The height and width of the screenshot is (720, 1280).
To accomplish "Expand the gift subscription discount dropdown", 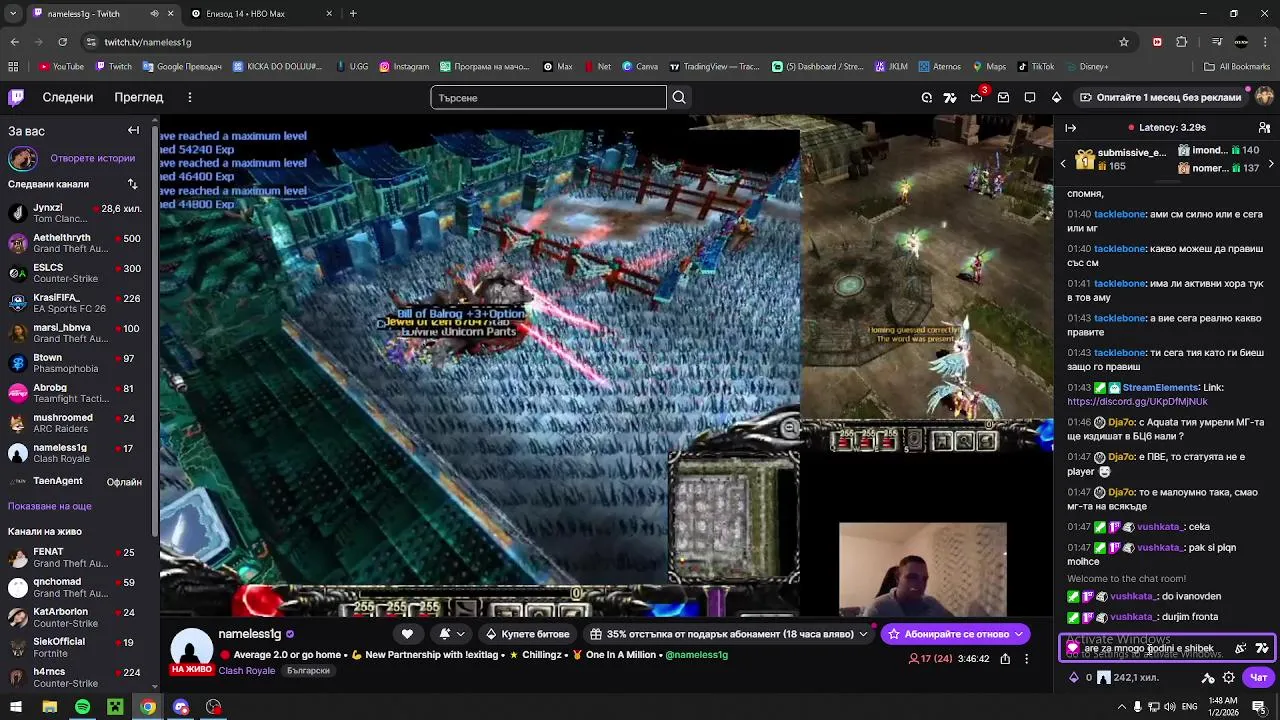I will pyautogui.click(x=863, y=634).
